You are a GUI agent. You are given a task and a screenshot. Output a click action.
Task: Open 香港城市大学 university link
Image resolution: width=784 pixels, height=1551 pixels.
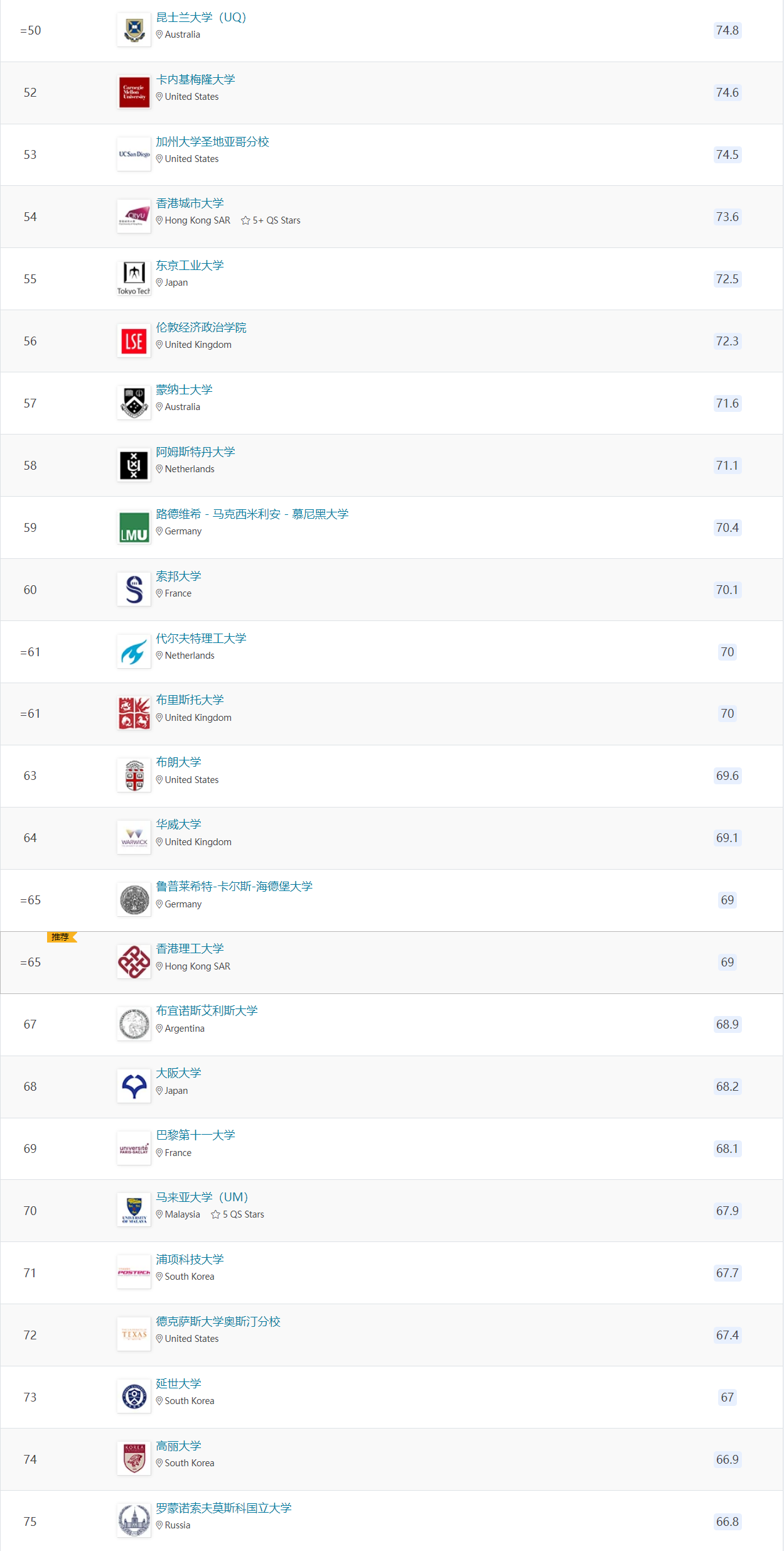[190, 203]
